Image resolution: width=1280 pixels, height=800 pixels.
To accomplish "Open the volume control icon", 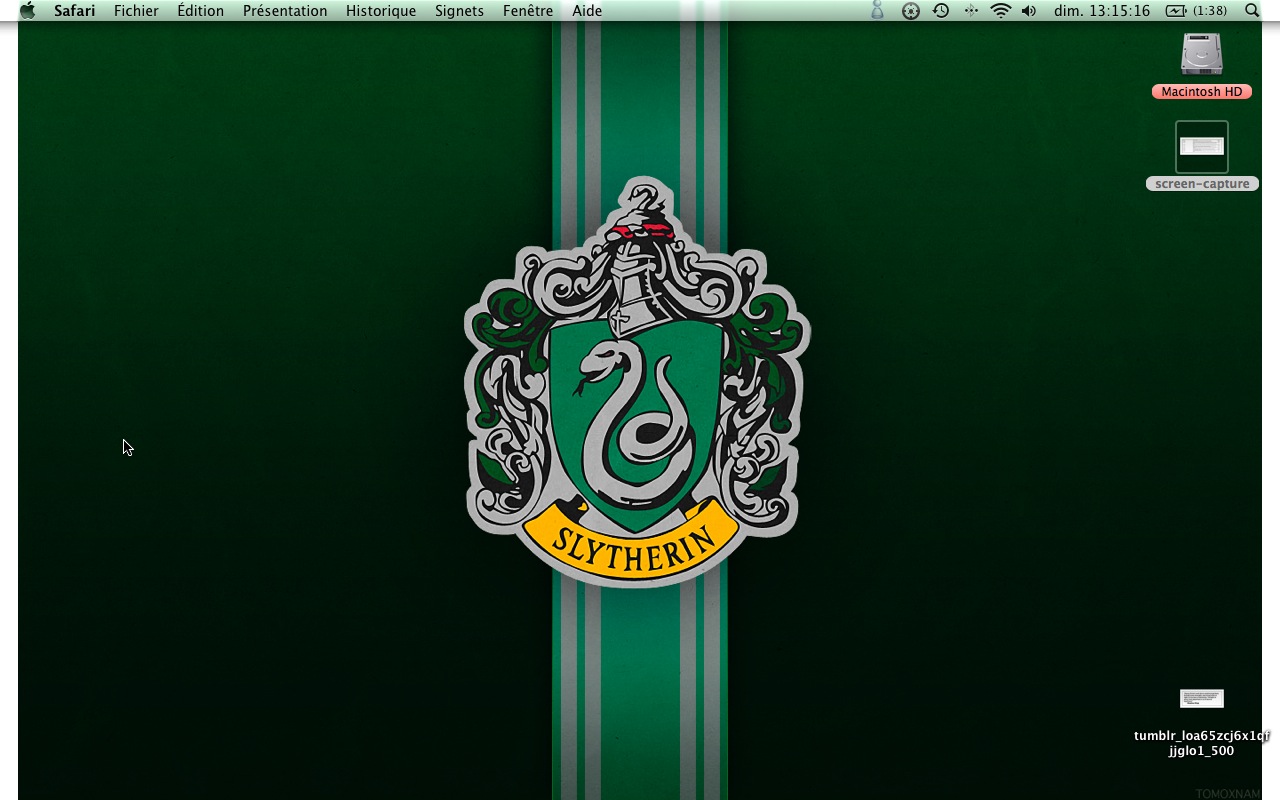I will 1029,11.
